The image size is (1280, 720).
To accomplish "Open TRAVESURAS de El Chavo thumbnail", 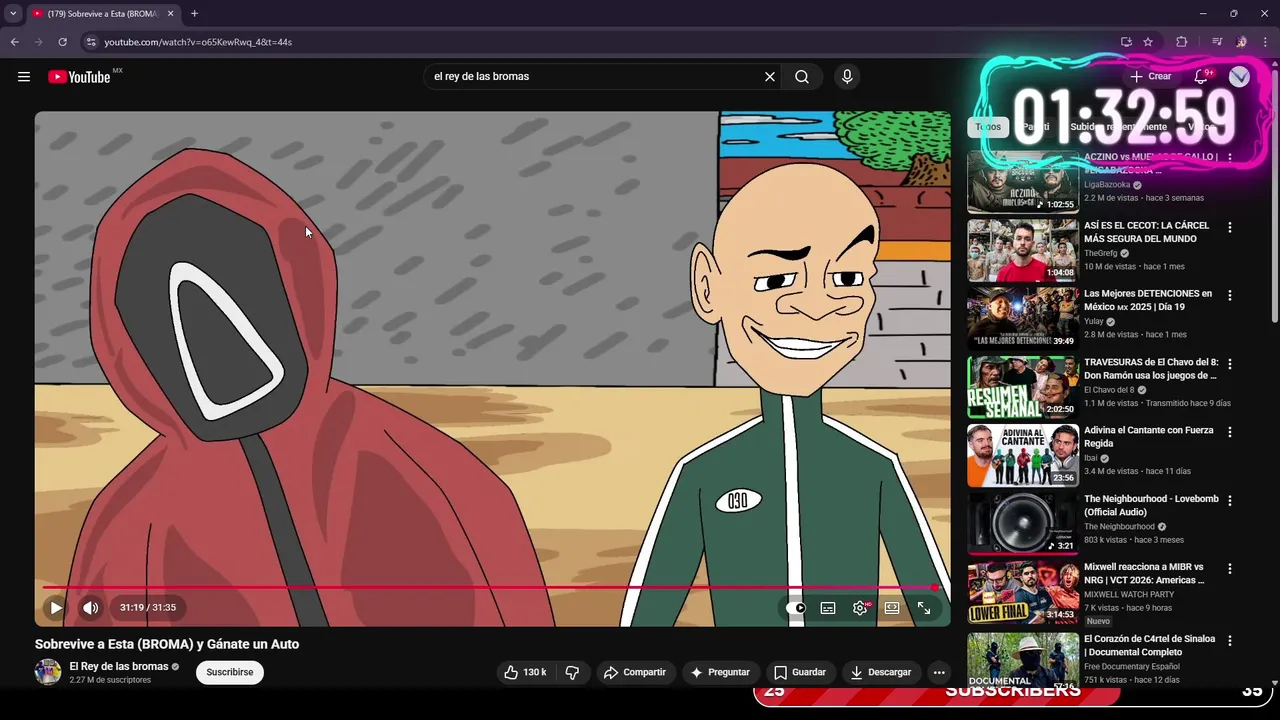I will point(1022,387).
